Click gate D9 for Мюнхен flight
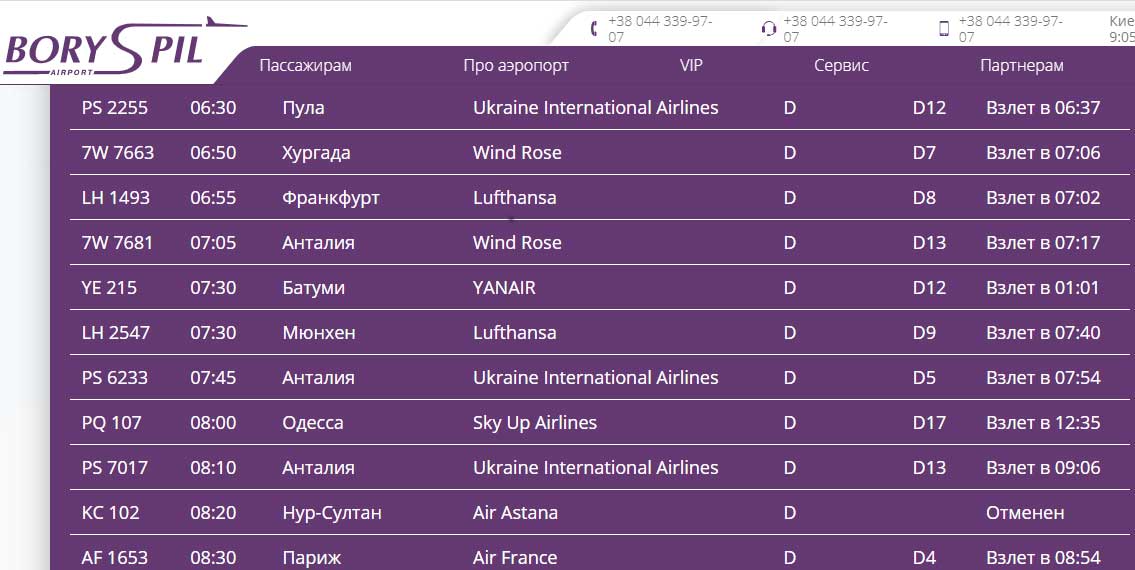Image resolution: width=1135 pixels, height=570 pixels. 924,332
